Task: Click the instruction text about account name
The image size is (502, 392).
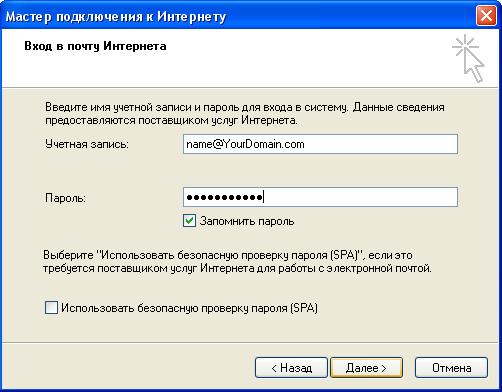Action: [x=245, y=114]
